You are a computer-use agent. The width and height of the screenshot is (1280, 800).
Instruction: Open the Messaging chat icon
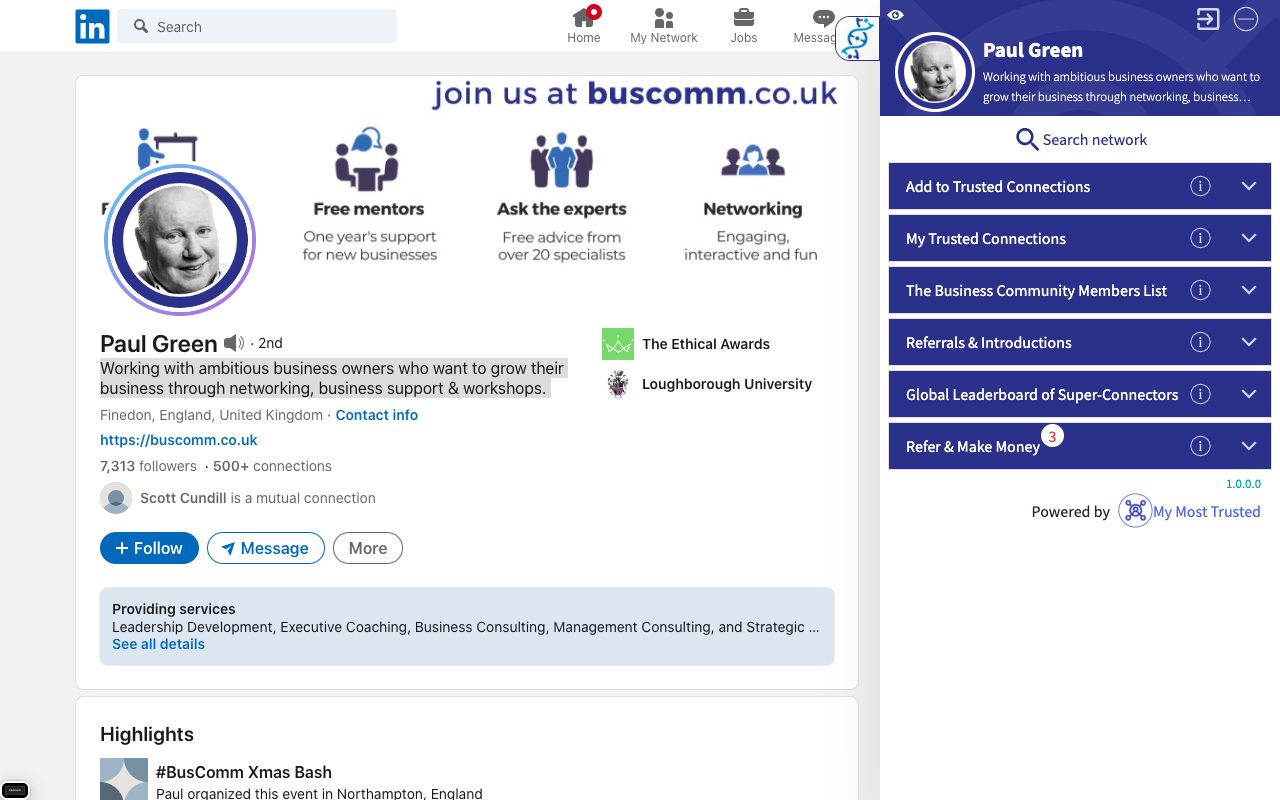pos(823,18)
